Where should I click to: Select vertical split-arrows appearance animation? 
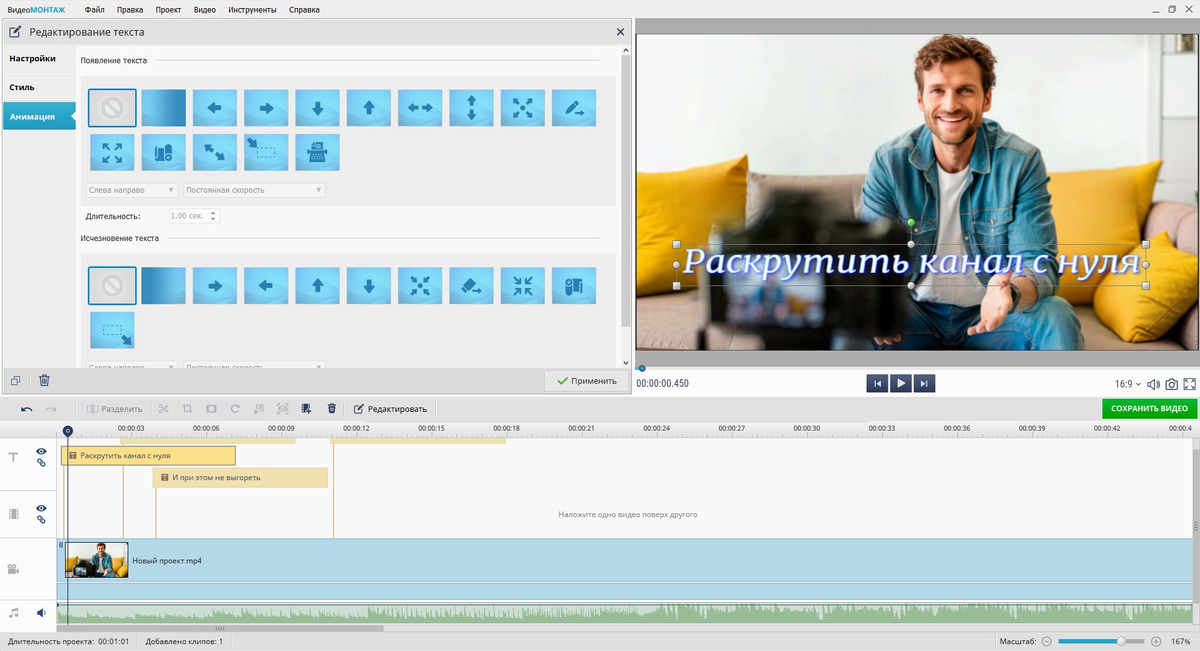point(472,108)
